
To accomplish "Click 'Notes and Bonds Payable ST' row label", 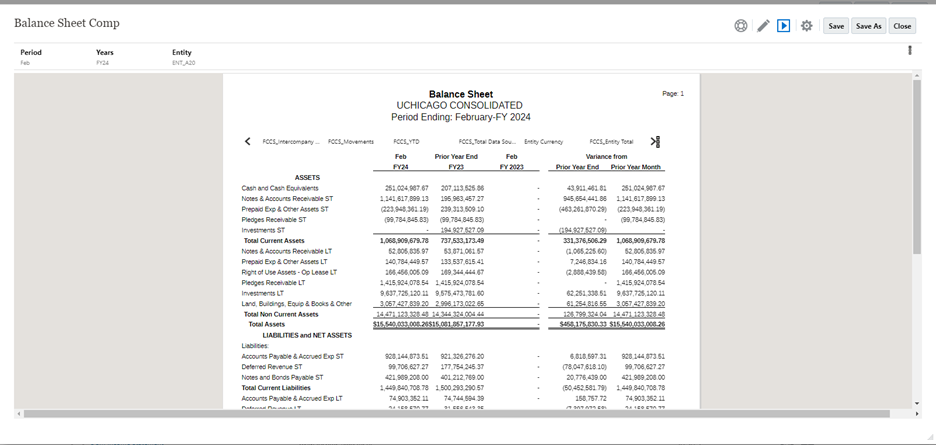I will [x=282, y=378].
